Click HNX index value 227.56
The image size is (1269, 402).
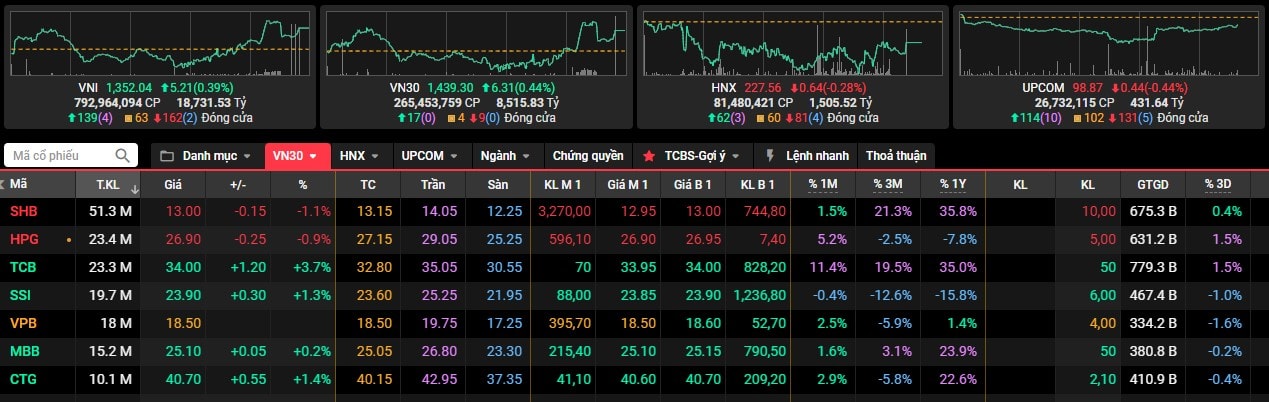(x=764, y=87)
